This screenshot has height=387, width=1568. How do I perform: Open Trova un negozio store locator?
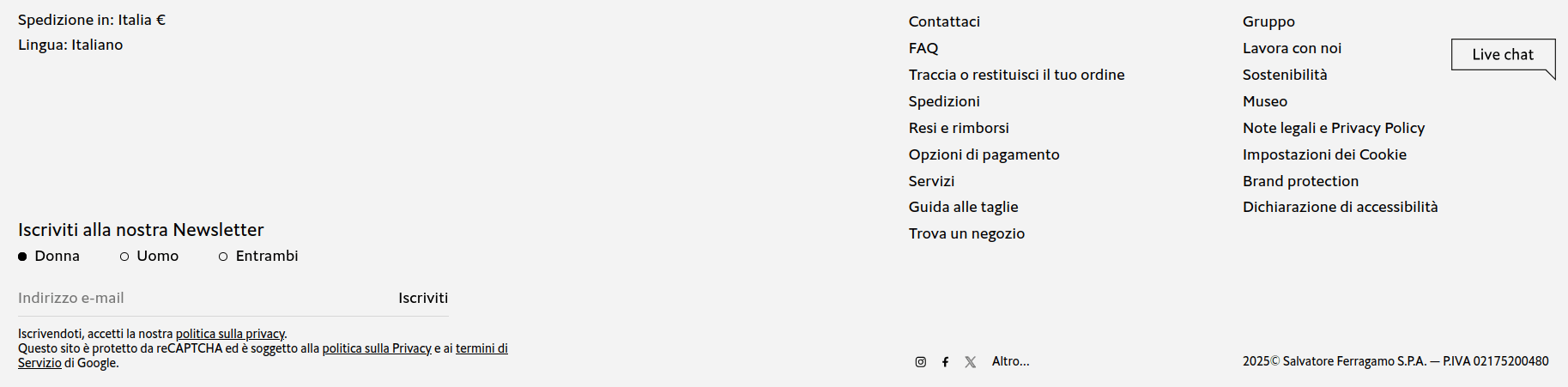pyautogui.click(x=966, y=233)
